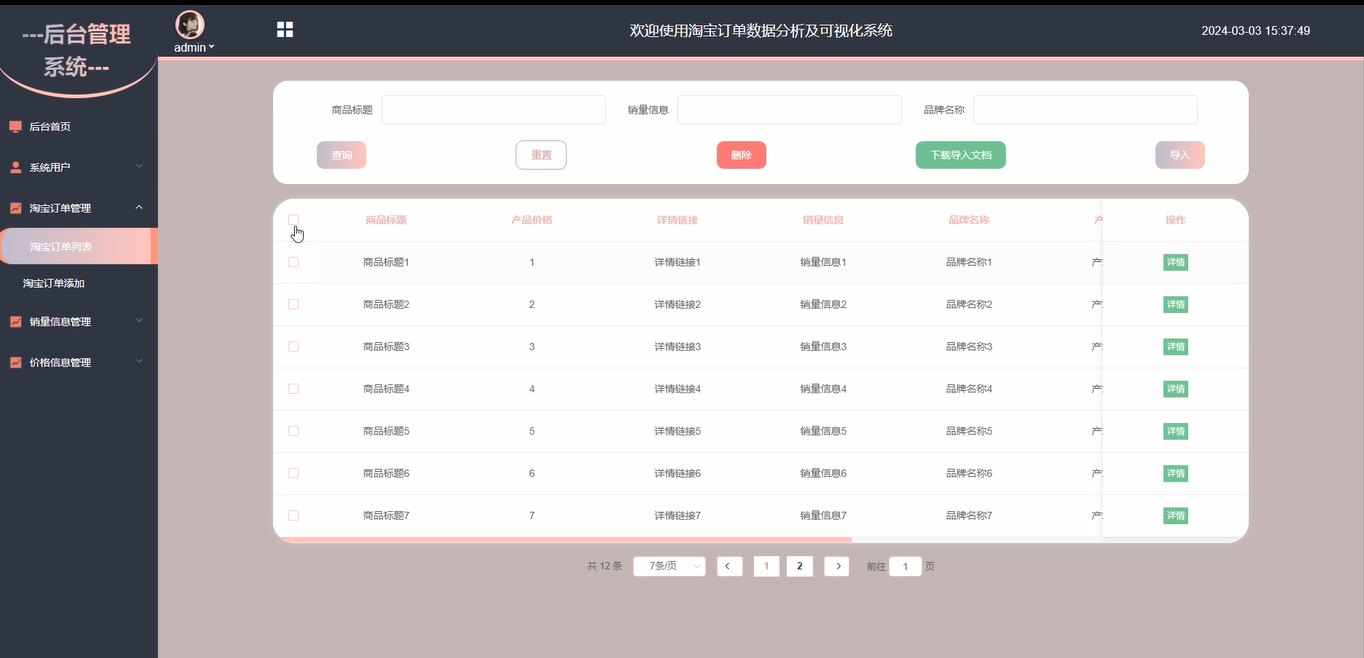Open 系统用户 menu label
1364x658 pixels.
coord(50,167)
